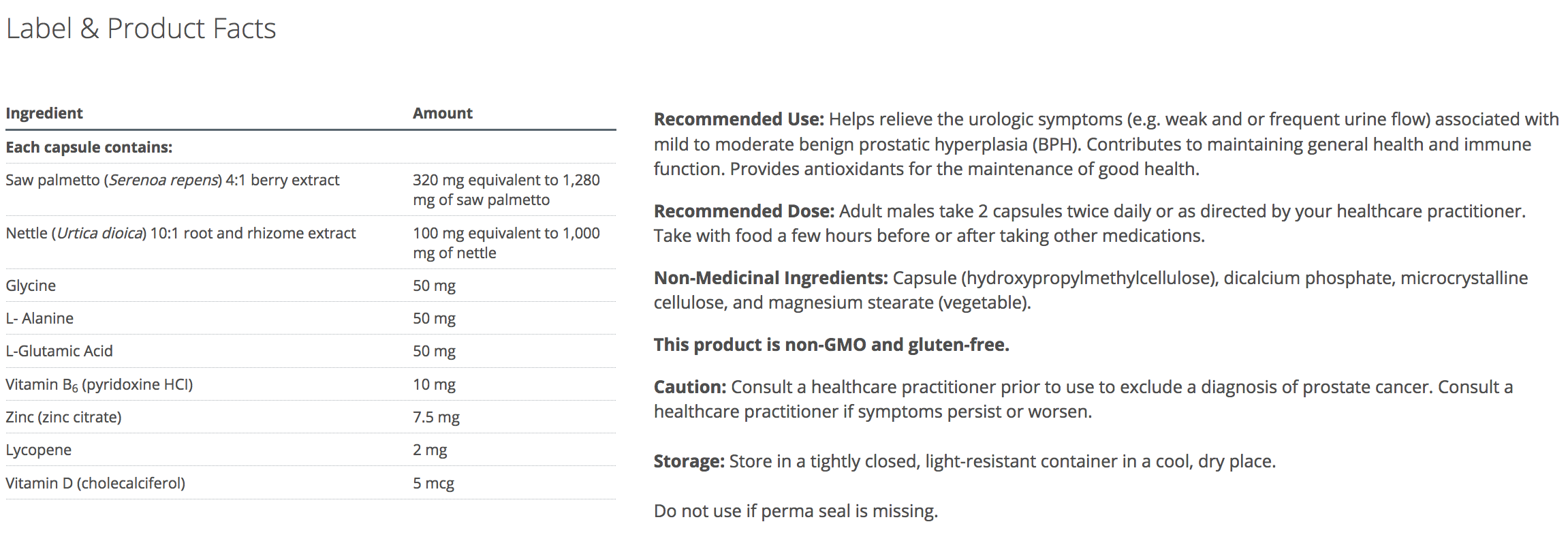Click the Glycine ingredient name

point(31,286)
